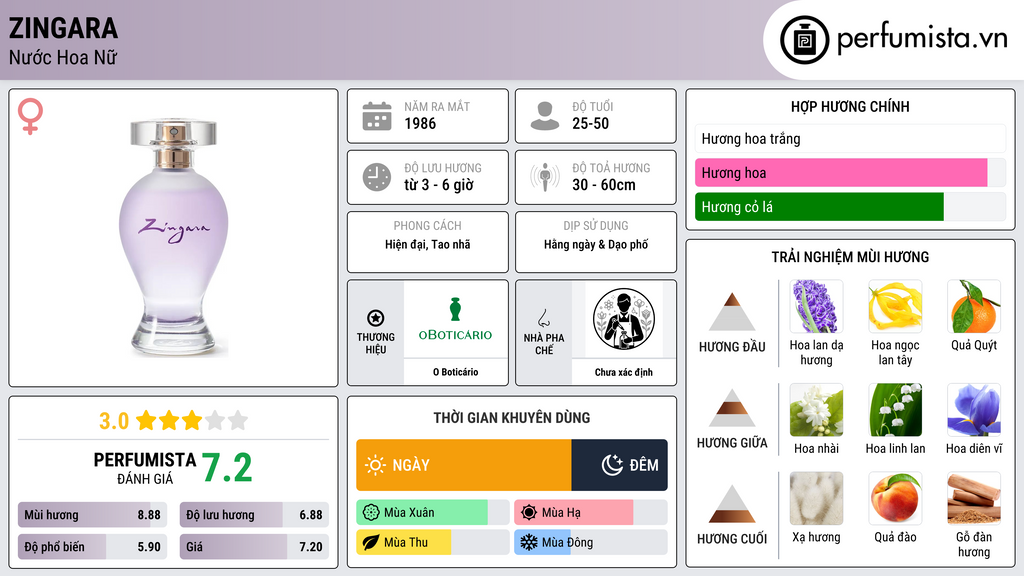1024x576 pixels.
Task: Click the Hương đầu pyramid icon
Action: point(732,312)
